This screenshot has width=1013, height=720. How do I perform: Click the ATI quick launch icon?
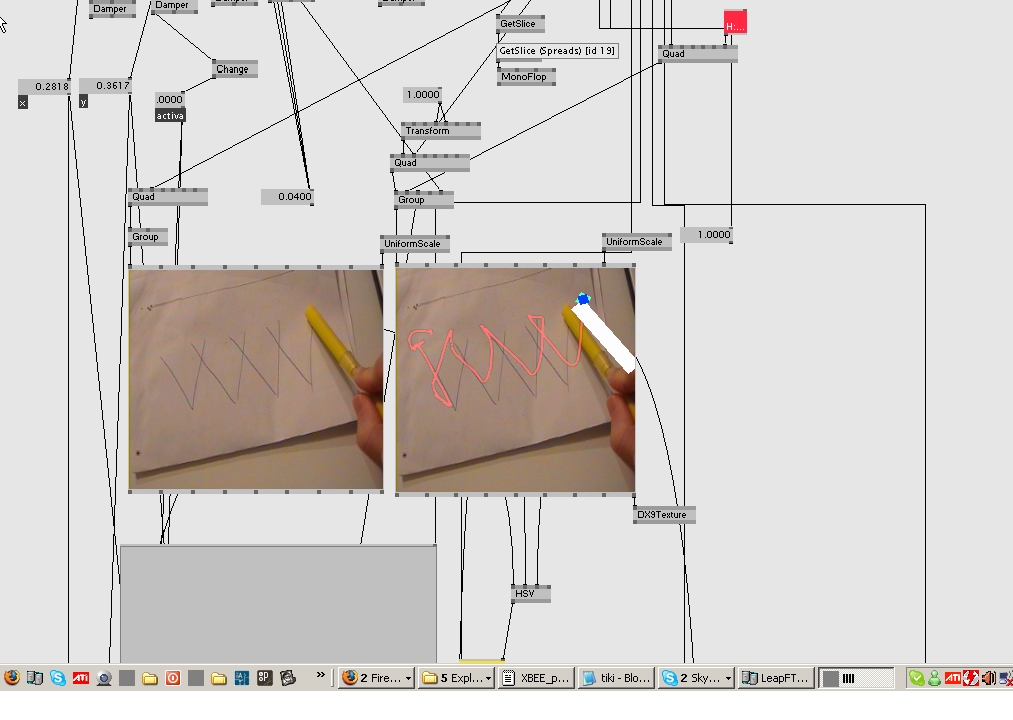click(81, 678)
